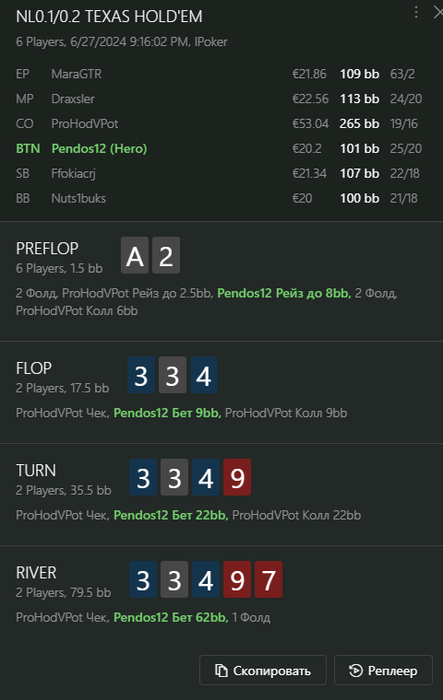Open the Реплеер hand replayer
The image size is (443, 700).
(x=383, y=670)
